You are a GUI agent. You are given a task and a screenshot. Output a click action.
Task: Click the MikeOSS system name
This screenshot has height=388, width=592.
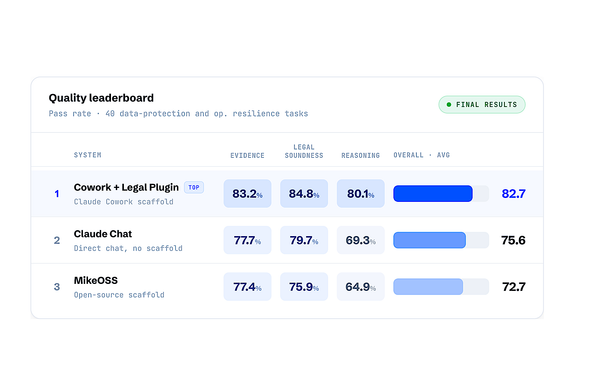pos(96,280)
